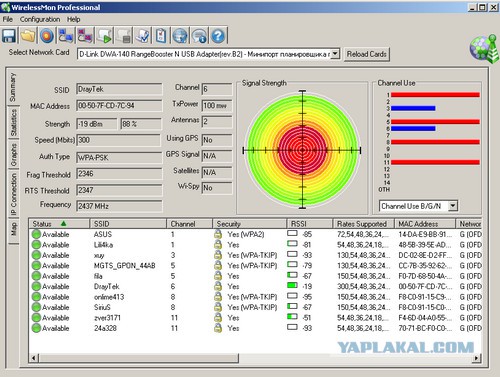Screen dimensions: 500x377
Task: Click the orange target circle toolbar icon
Action: (x=47, y=36)
